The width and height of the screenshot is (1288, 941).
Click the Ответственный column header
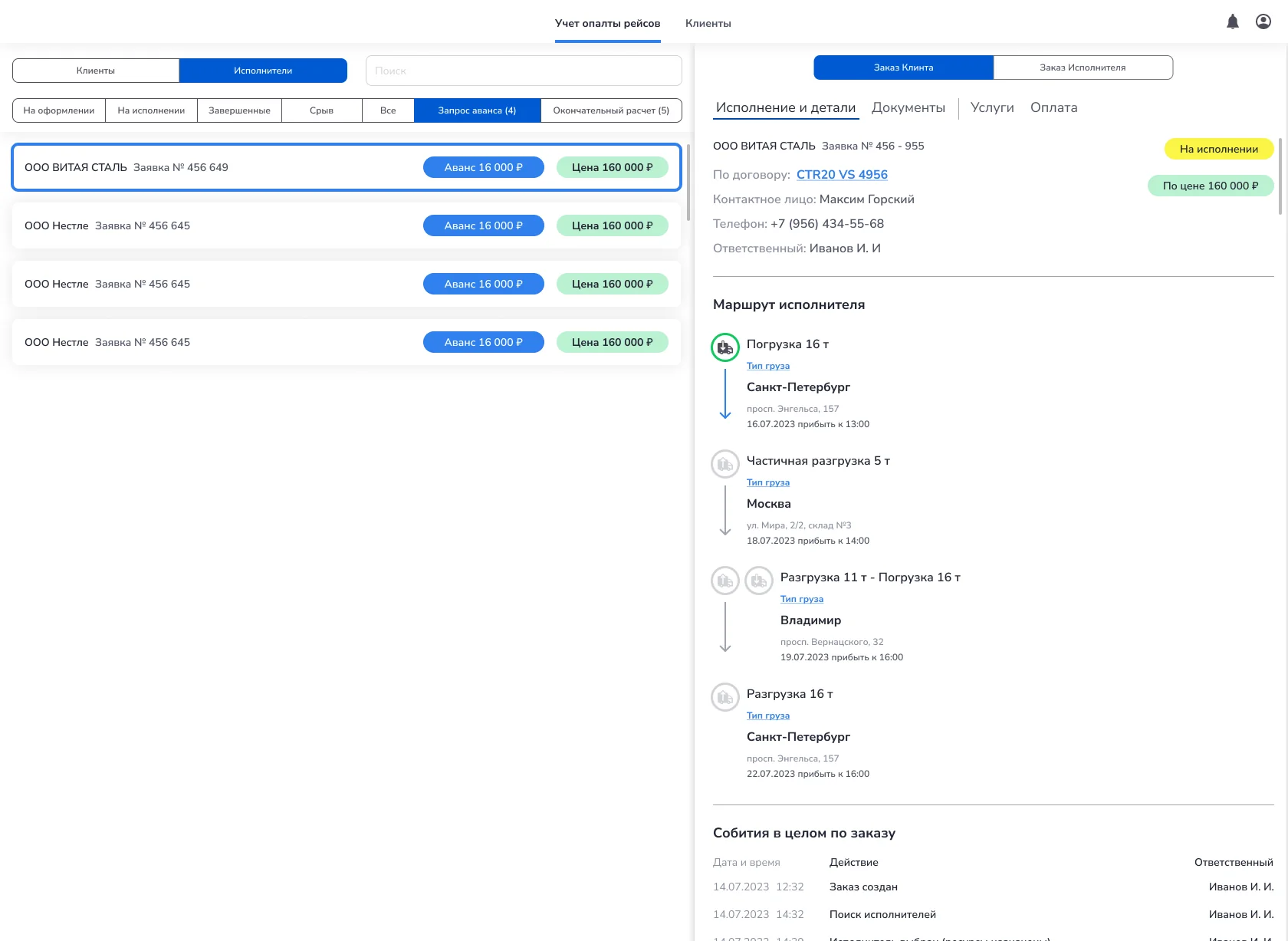pyautogui.click(x=1234, y=862)
